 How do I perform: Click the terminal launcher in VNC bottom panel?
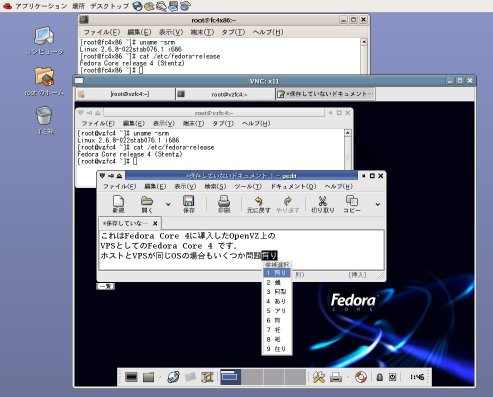coord(131,377)
